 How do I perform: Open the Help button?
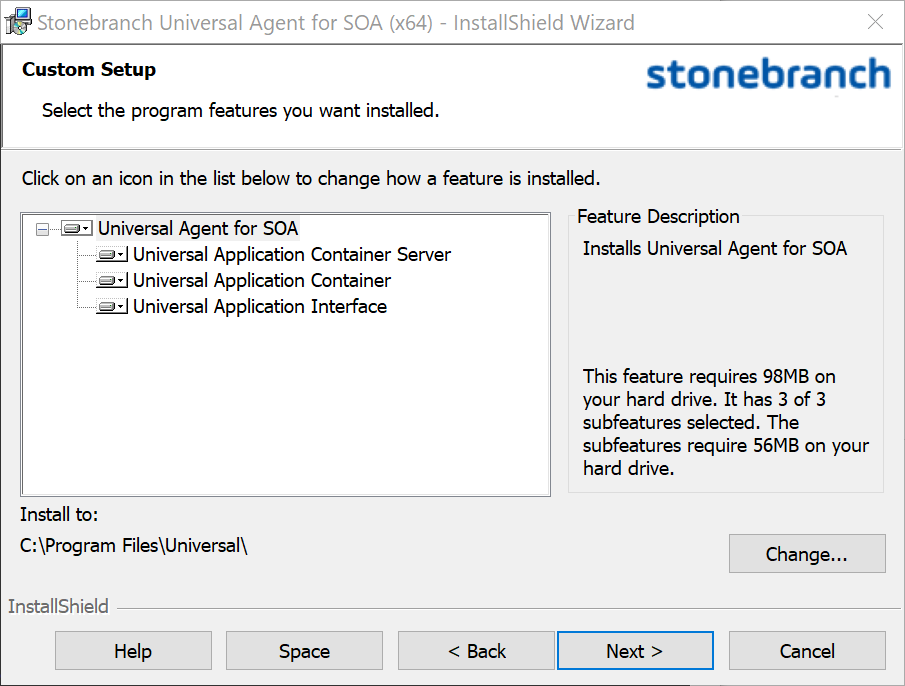tap(133, 651)
